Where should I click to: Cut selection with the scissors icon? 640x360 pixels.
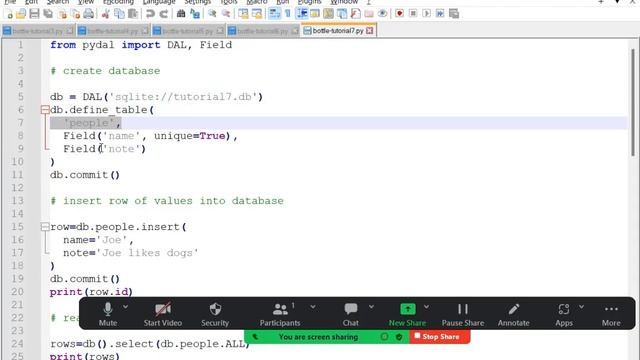coord(105,14)
